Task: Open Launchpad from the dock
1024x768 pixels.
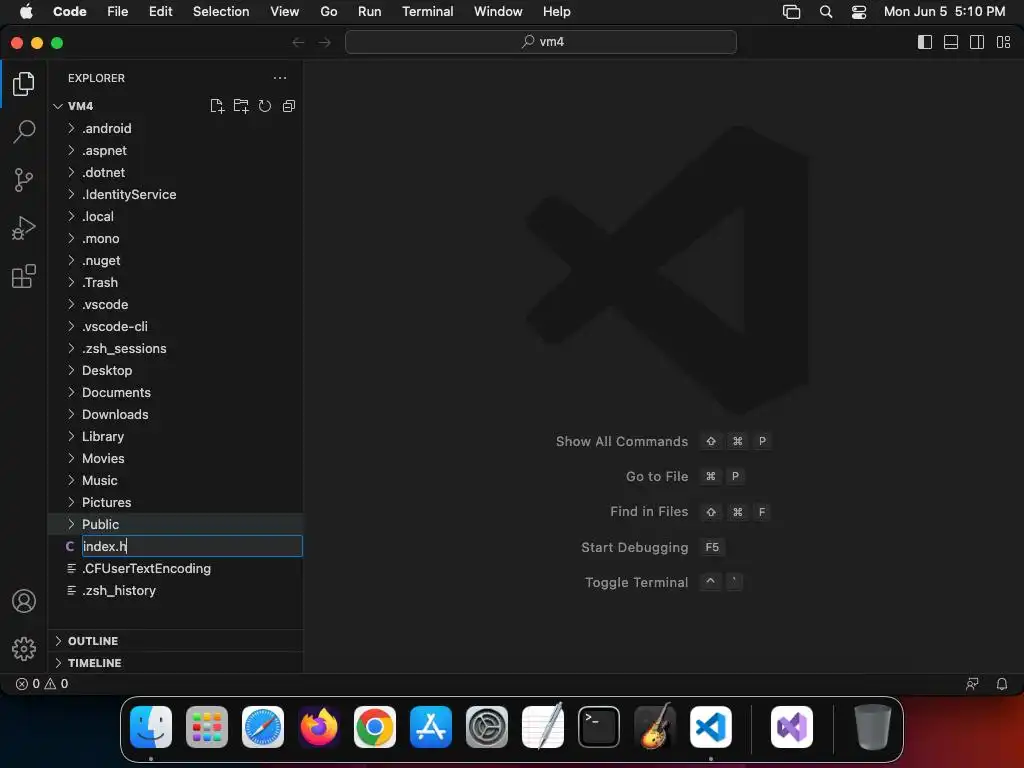Action: click(x=207, y=727)
